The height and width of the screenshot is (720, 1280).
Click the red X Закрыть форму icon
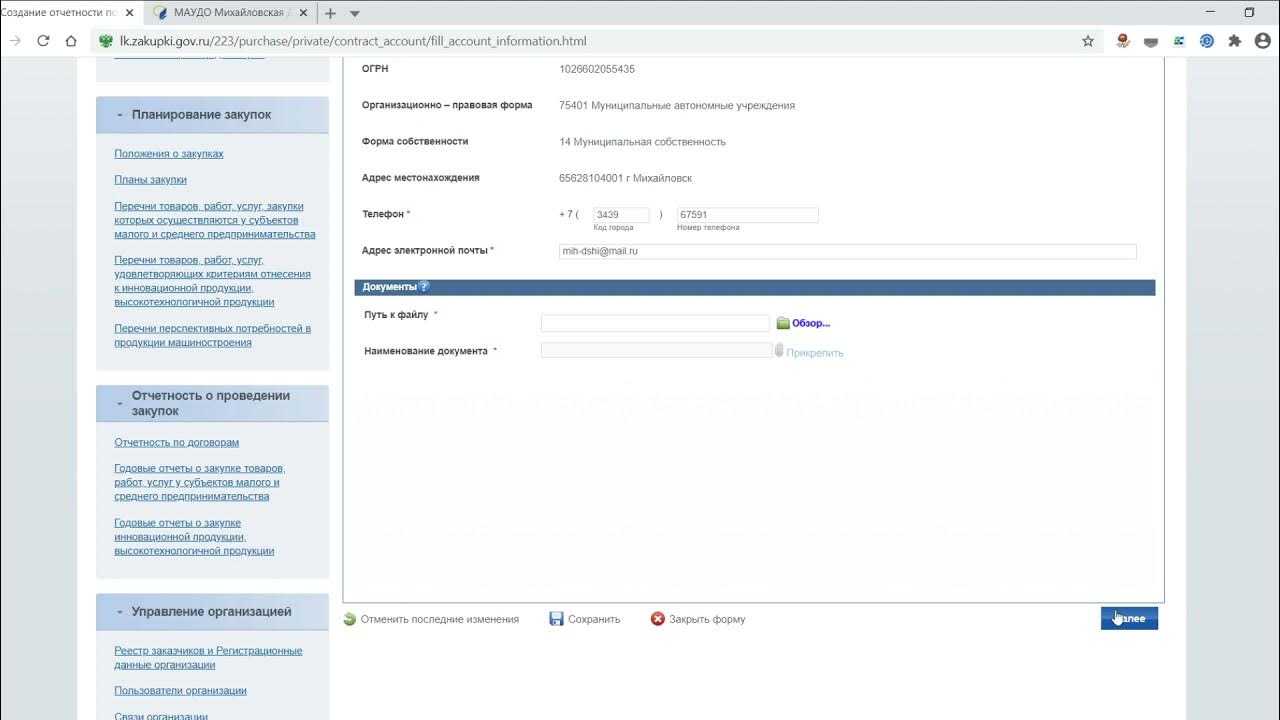pyautogui.click(x=657, y=619)
